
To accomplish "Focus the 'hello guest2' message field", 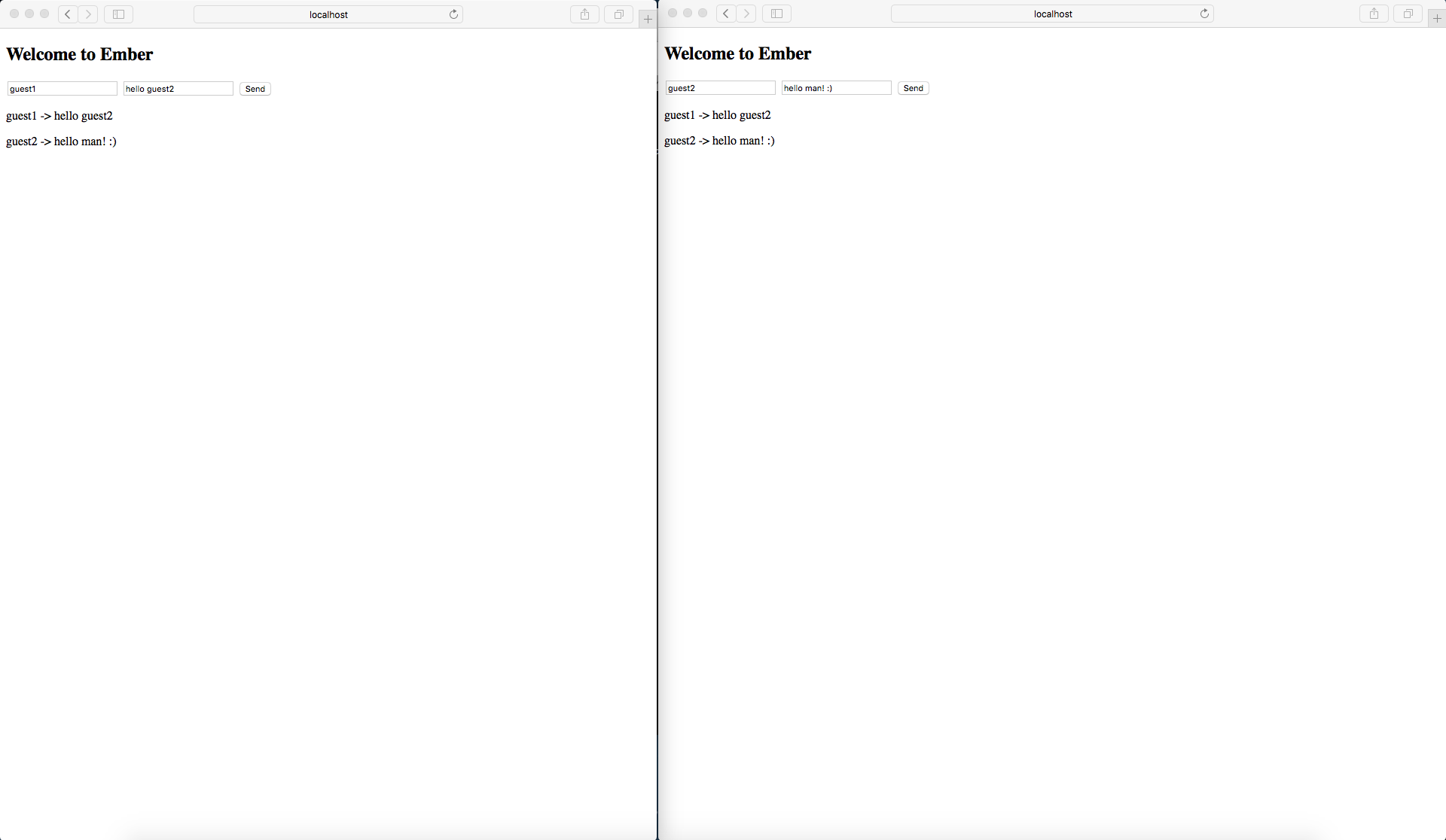I will (x=178, y=89).
